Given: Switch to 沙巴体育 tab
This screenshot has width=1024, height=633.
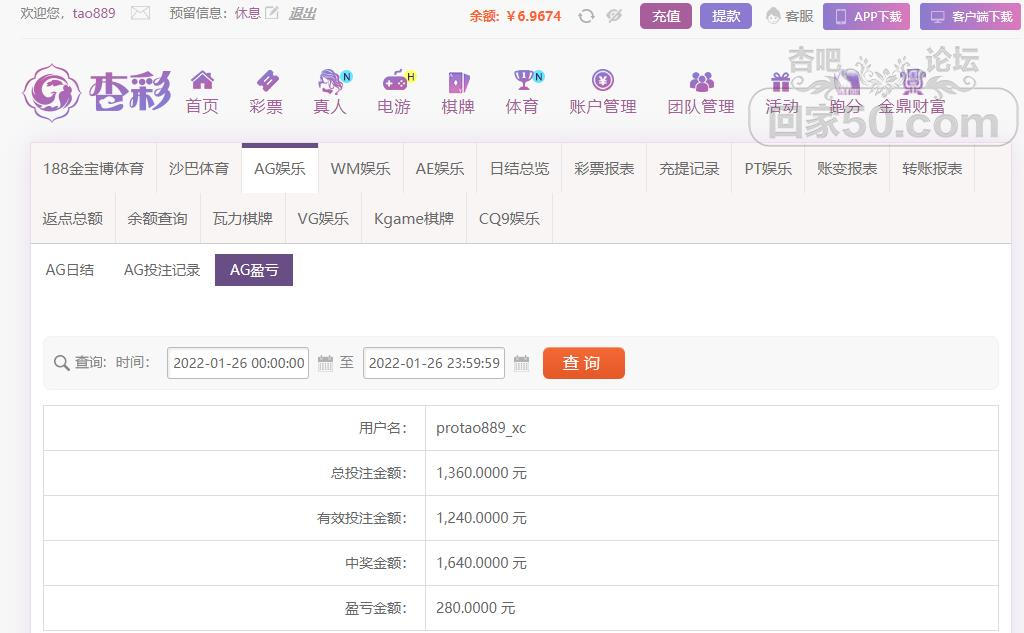Looking at the screenshot, I should (x=199, y=169).
